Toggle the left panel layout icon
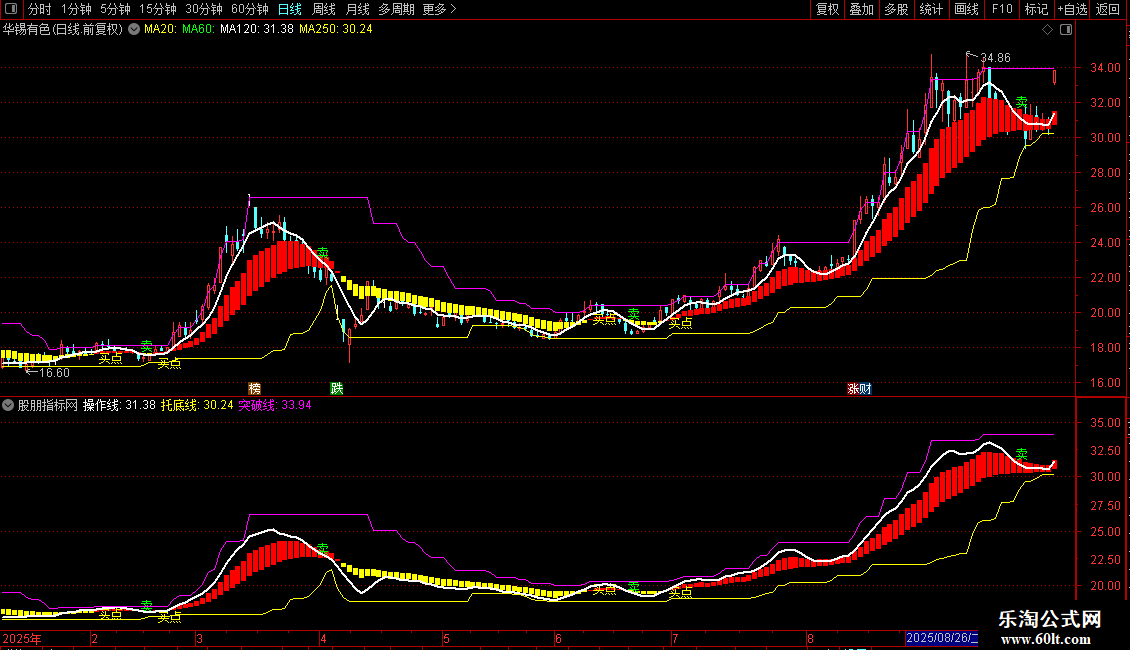This screenshot has width=1130, height=650. click(11, 9)
